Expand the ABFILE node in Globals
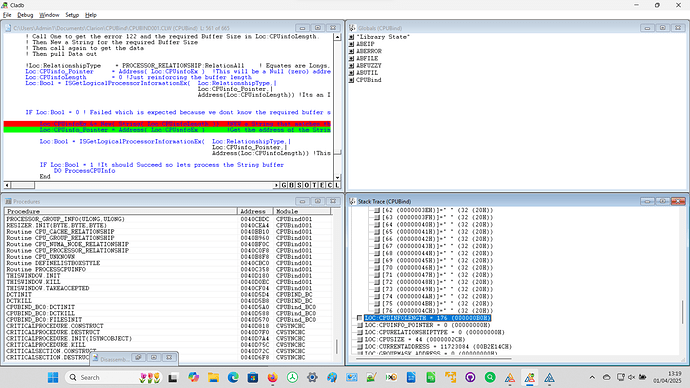Image resolution: width=690 pixels, height=388 pixels. 351,59
